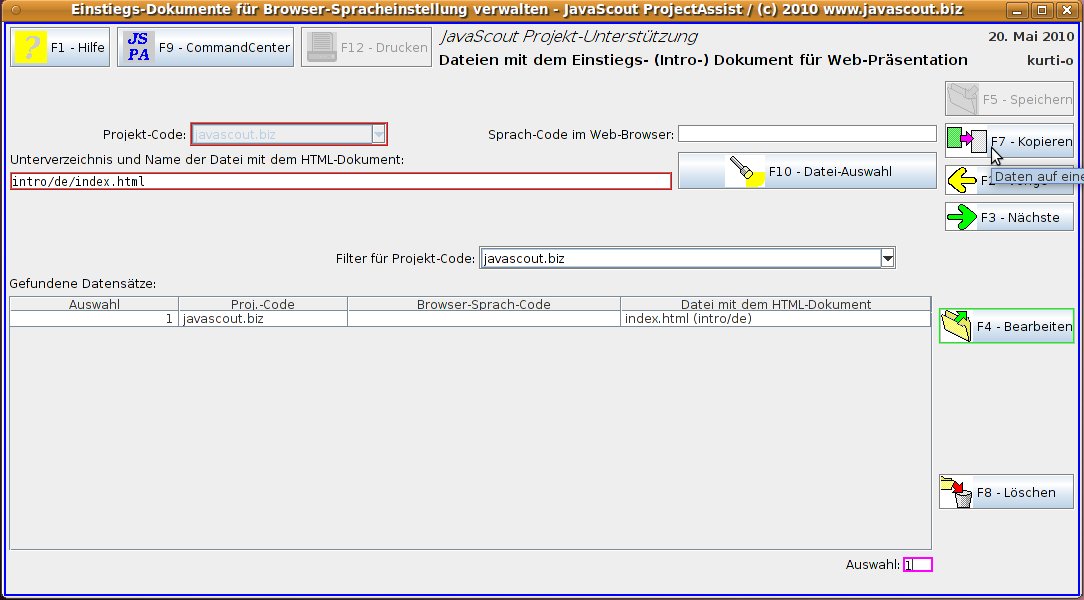Click the folder icon for F4 Bearbeiten
Image resolution: width=1084 pixels, height=600 pixels.
957,326
